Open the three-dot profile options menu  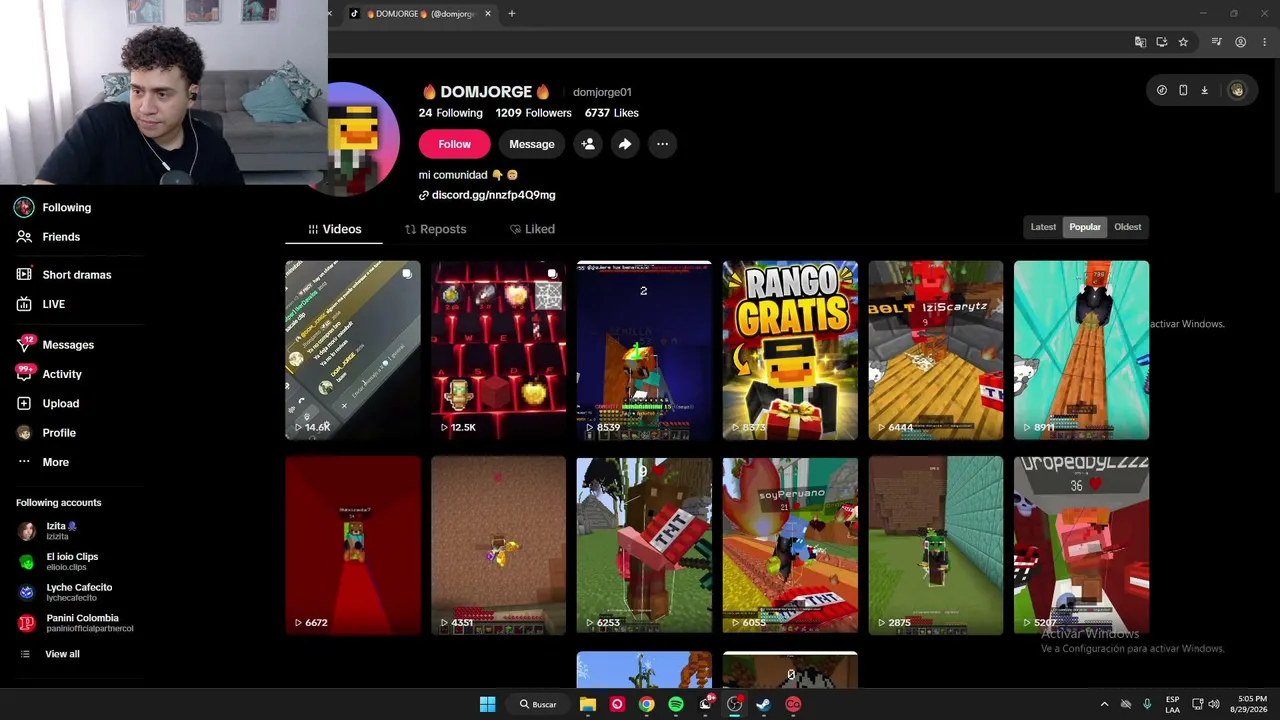[662, 144]
